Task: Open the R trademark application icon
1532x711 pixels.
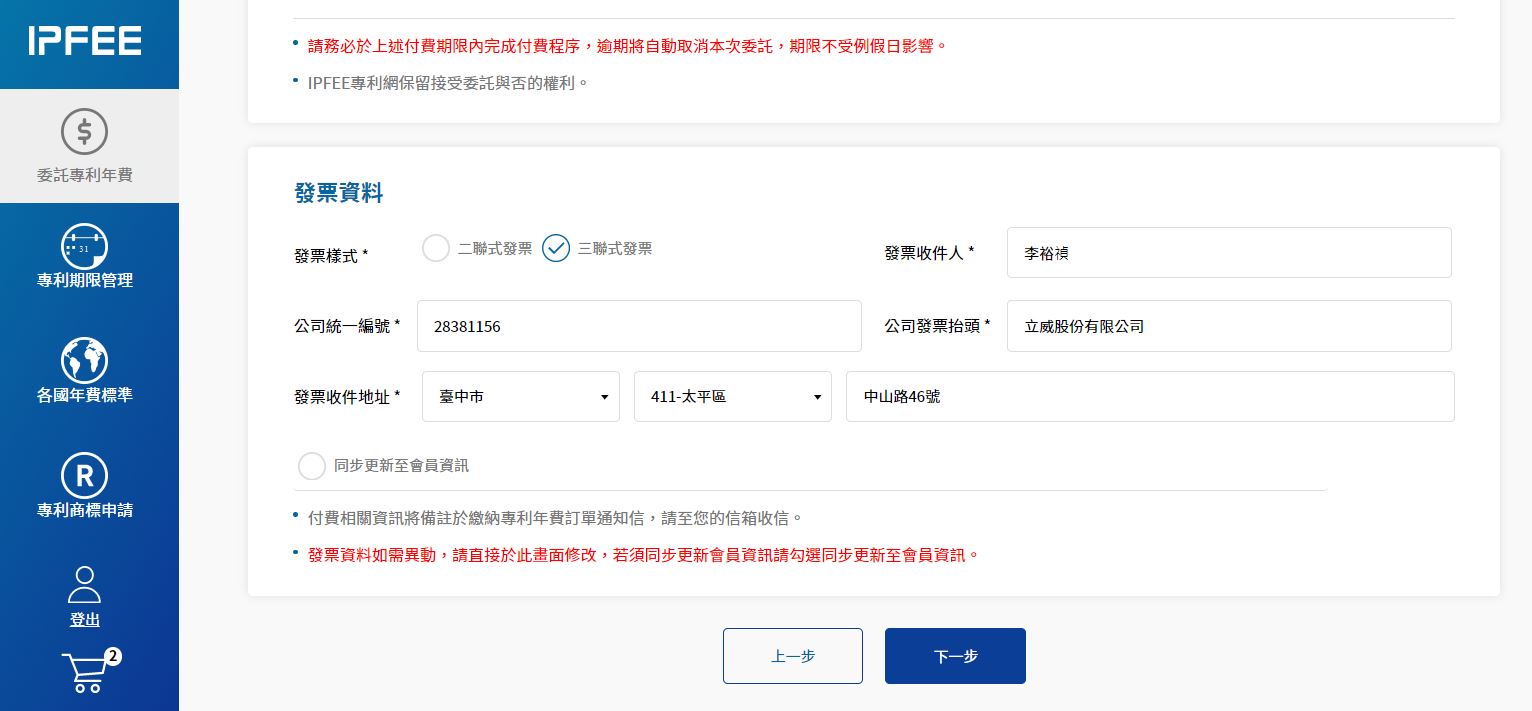Action: tap(85, 476)
